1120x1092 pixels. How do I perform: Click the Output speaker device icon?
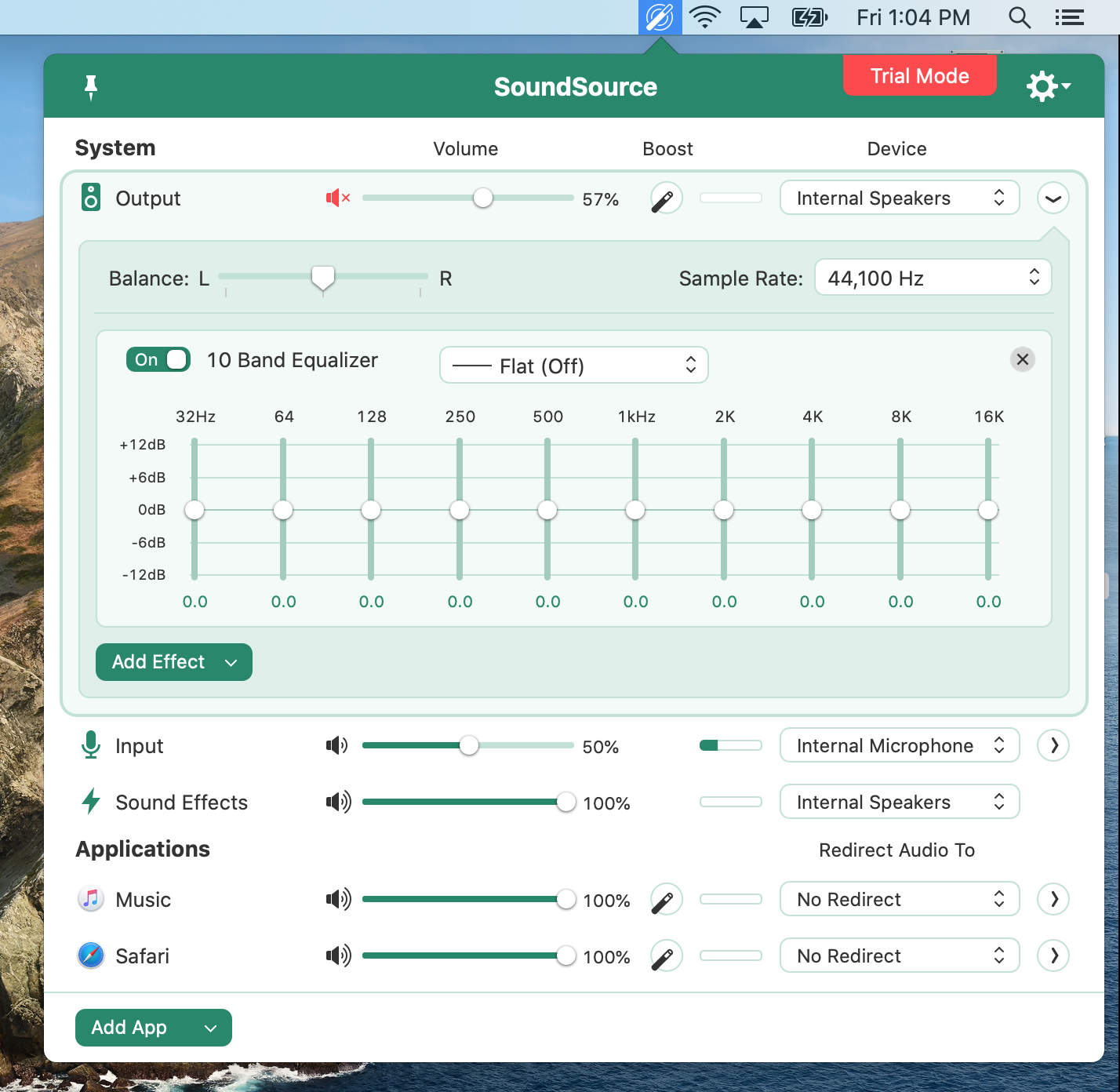coord(91,198)
